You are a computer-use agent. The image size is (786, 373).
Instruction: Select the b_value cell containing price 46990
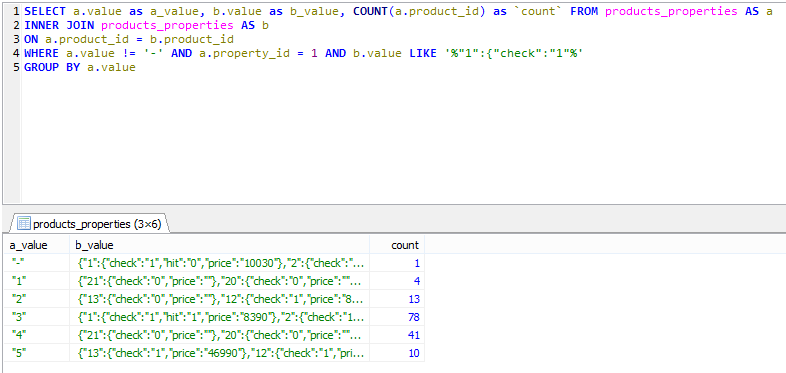click(x=220, y=353)
